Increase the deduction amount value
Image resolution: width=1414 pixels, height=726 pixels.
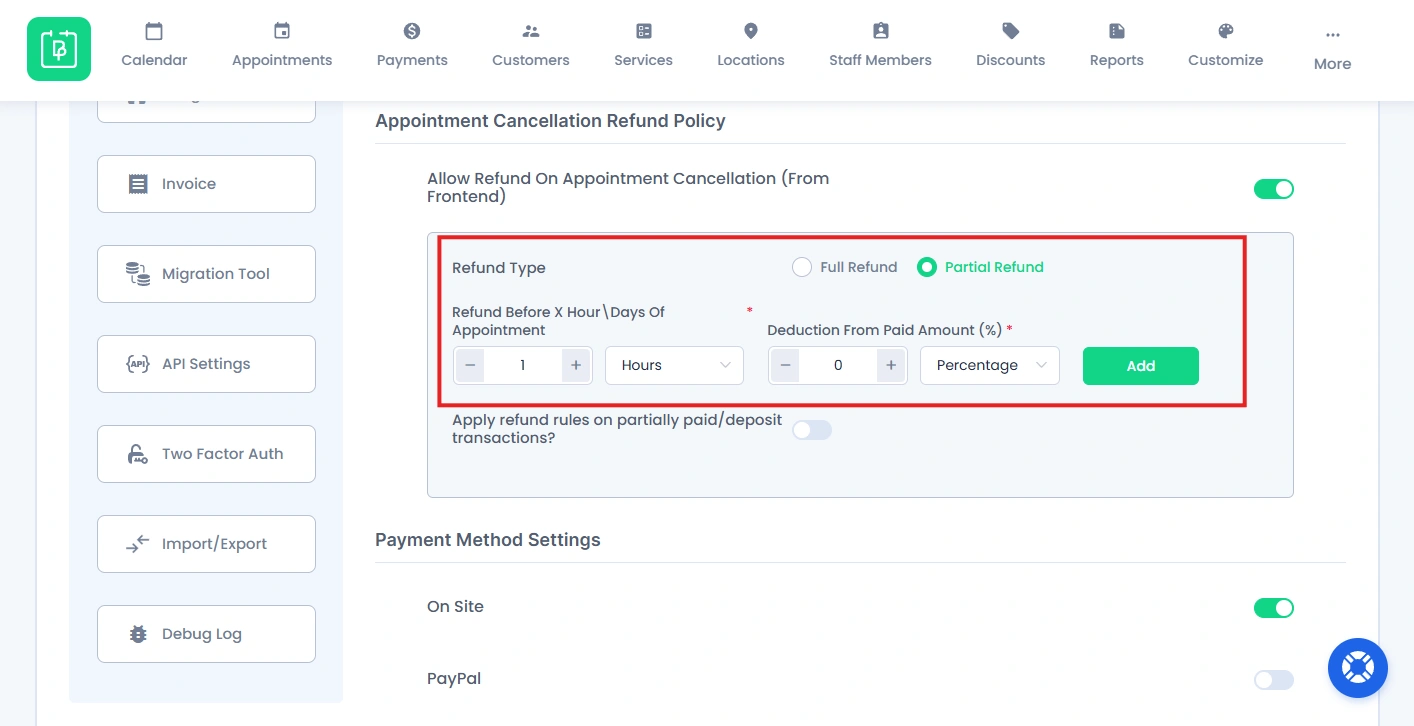coord(891,365)
